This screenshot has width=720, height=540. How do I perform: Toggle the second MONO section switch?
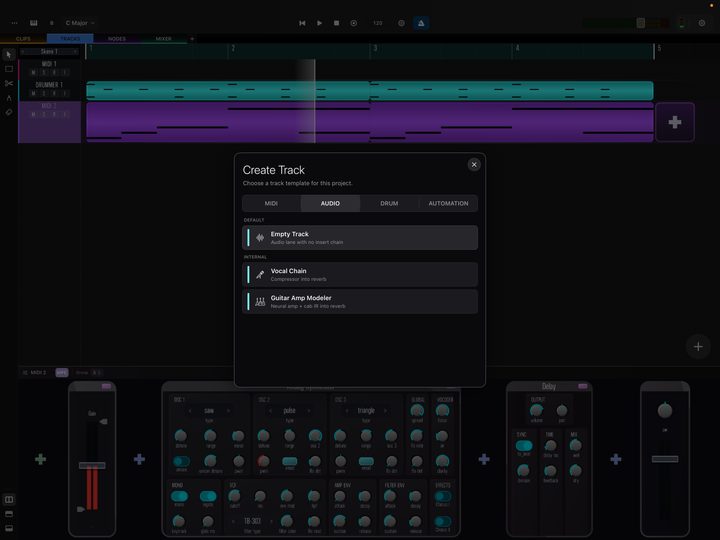208,496
